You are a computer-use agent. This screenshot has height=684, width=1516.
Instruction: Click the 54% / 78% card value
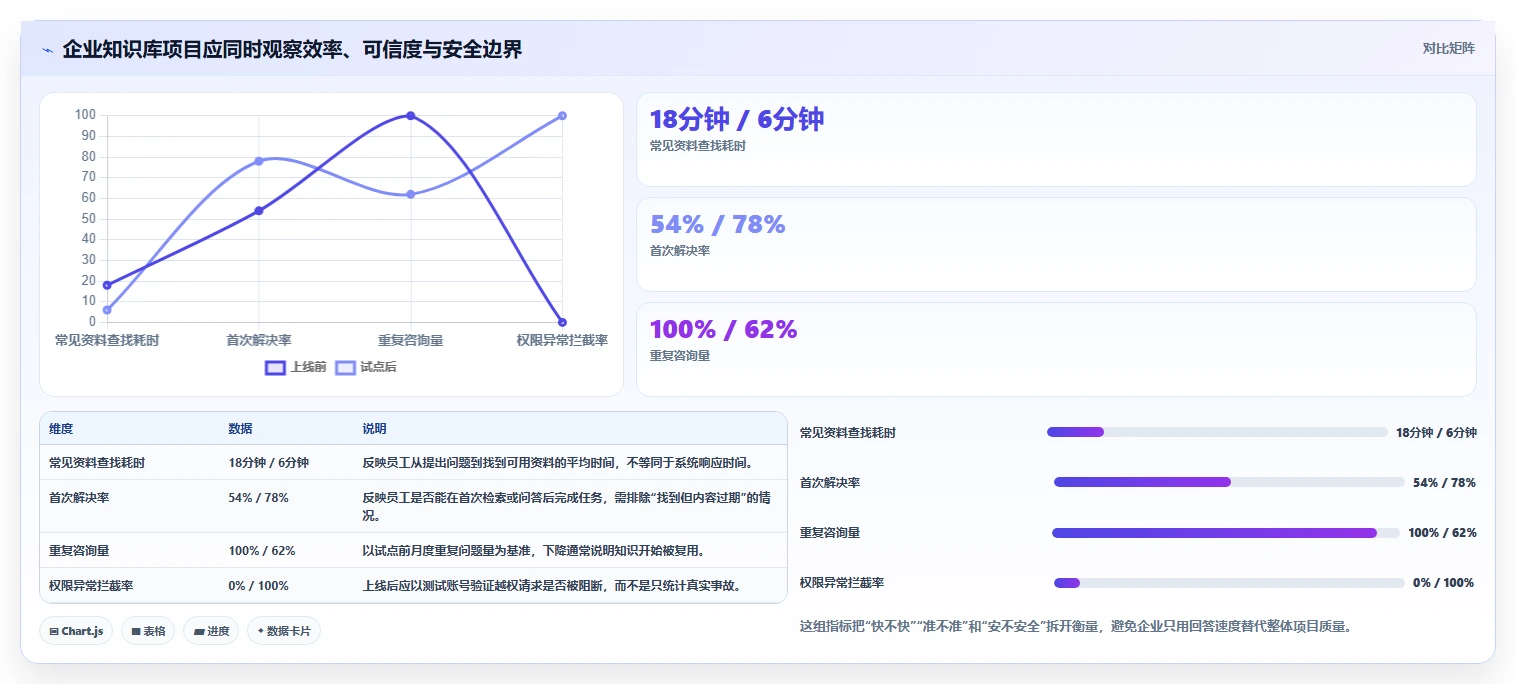717,225
